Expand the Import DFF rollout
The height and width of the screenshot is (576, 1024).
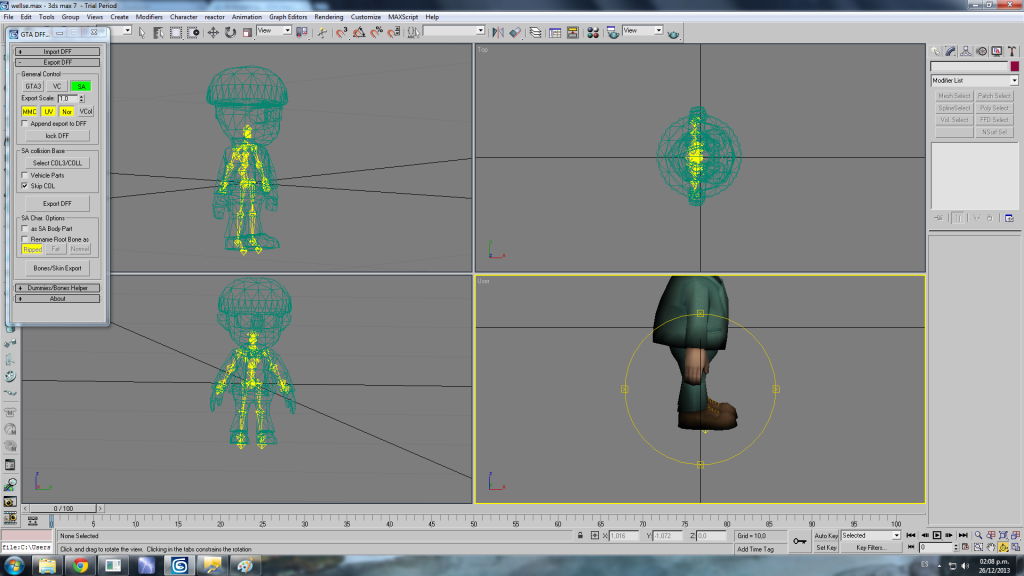(x=57, y=52)
